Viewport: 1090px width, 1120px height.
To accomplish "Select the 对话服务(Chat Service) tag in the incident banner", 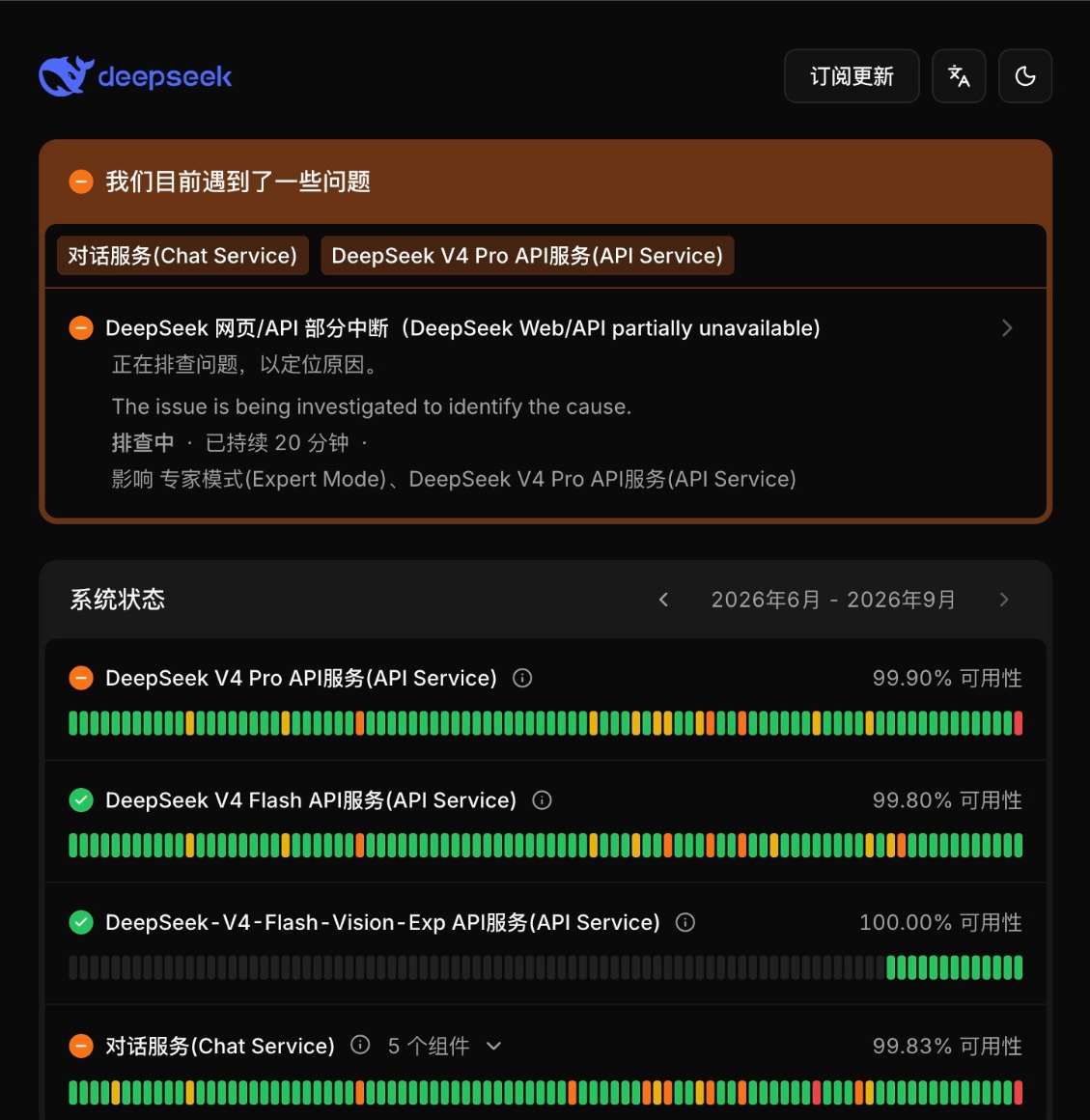I will pos(182,256).
